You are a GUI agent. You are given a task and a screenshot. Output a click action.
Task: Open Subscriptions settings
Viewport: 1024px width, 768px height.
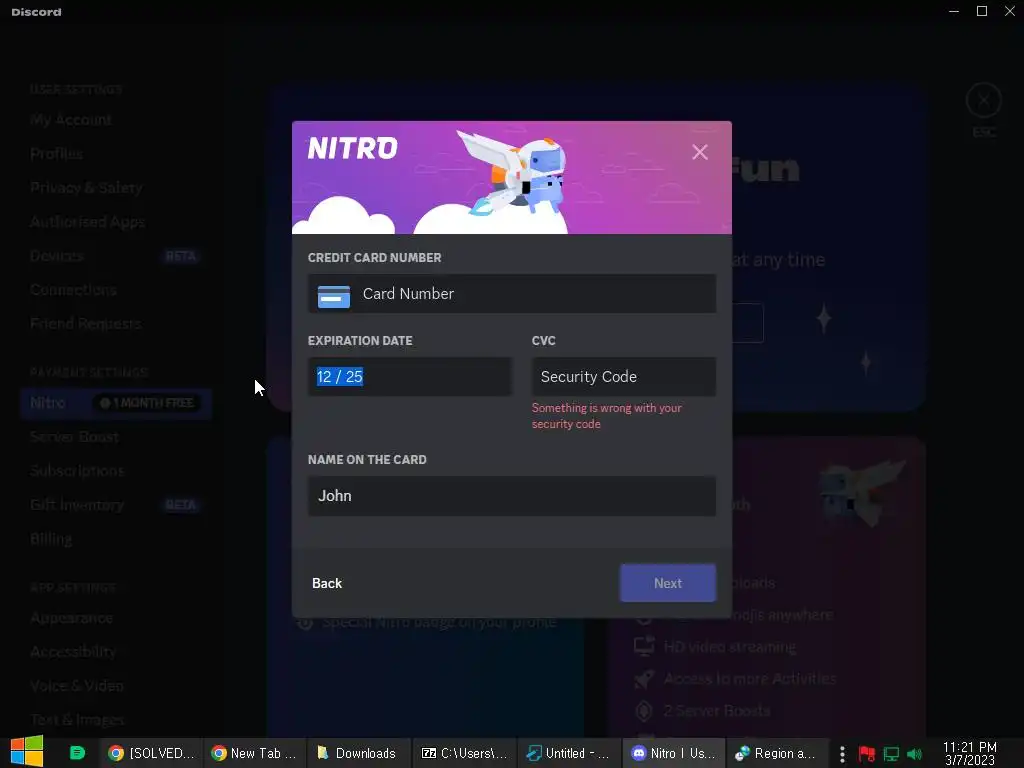(76, 471)
